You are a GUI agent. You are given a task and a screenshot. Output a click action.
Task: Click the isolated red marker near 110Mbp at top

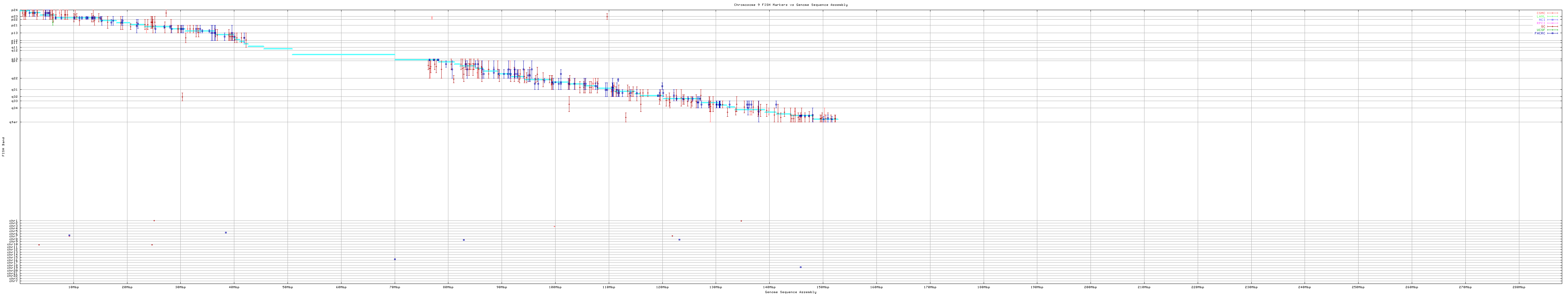pyautogui.click(x=607, y=17)
